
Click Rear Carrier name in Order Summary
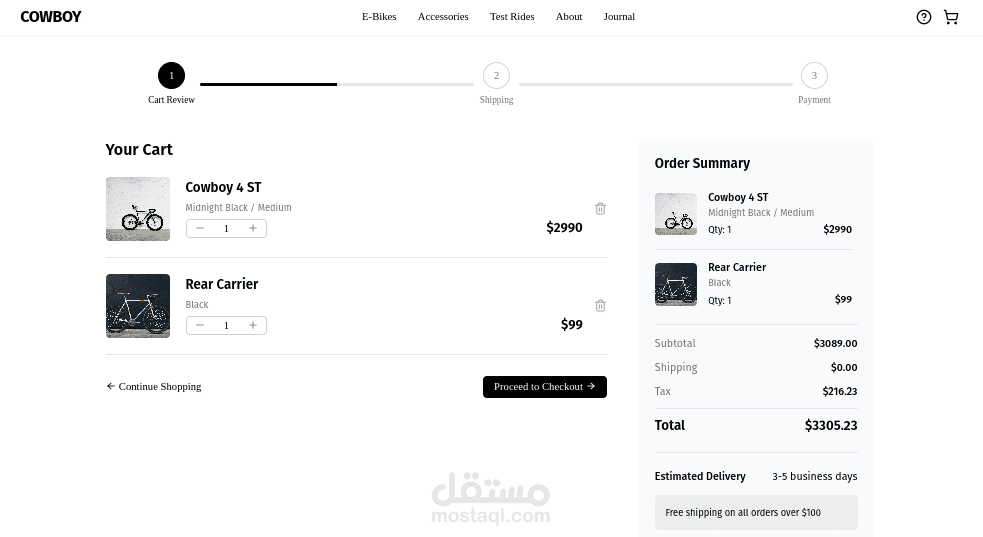737,267
